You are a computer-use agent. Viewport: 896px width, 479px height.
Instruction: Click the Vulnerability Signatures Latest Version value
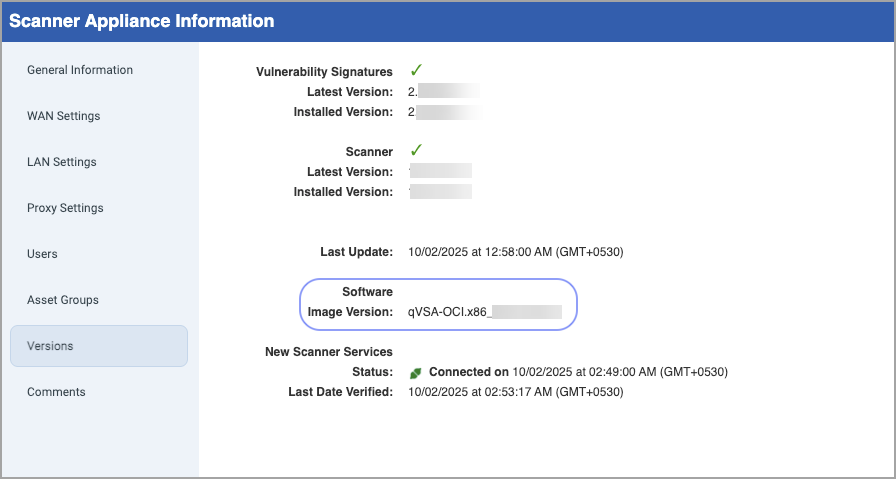444,92
